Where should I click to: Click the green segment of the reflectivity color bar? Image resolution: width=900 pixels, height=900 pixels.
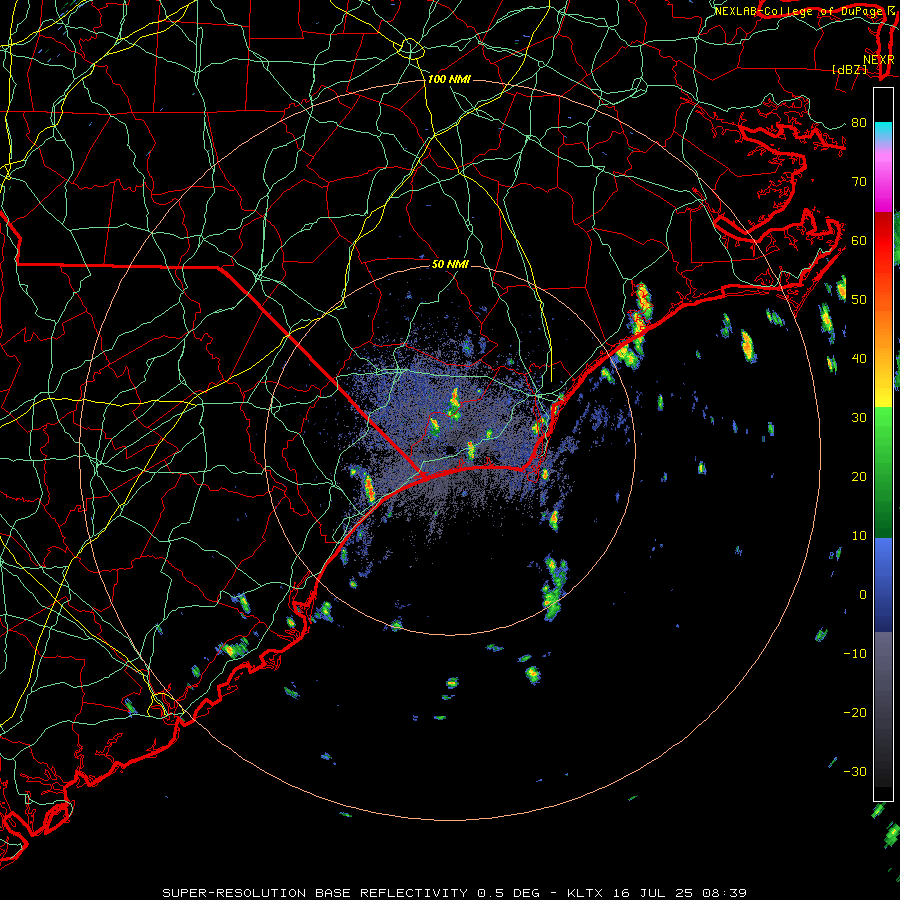[x=883, y=472]
